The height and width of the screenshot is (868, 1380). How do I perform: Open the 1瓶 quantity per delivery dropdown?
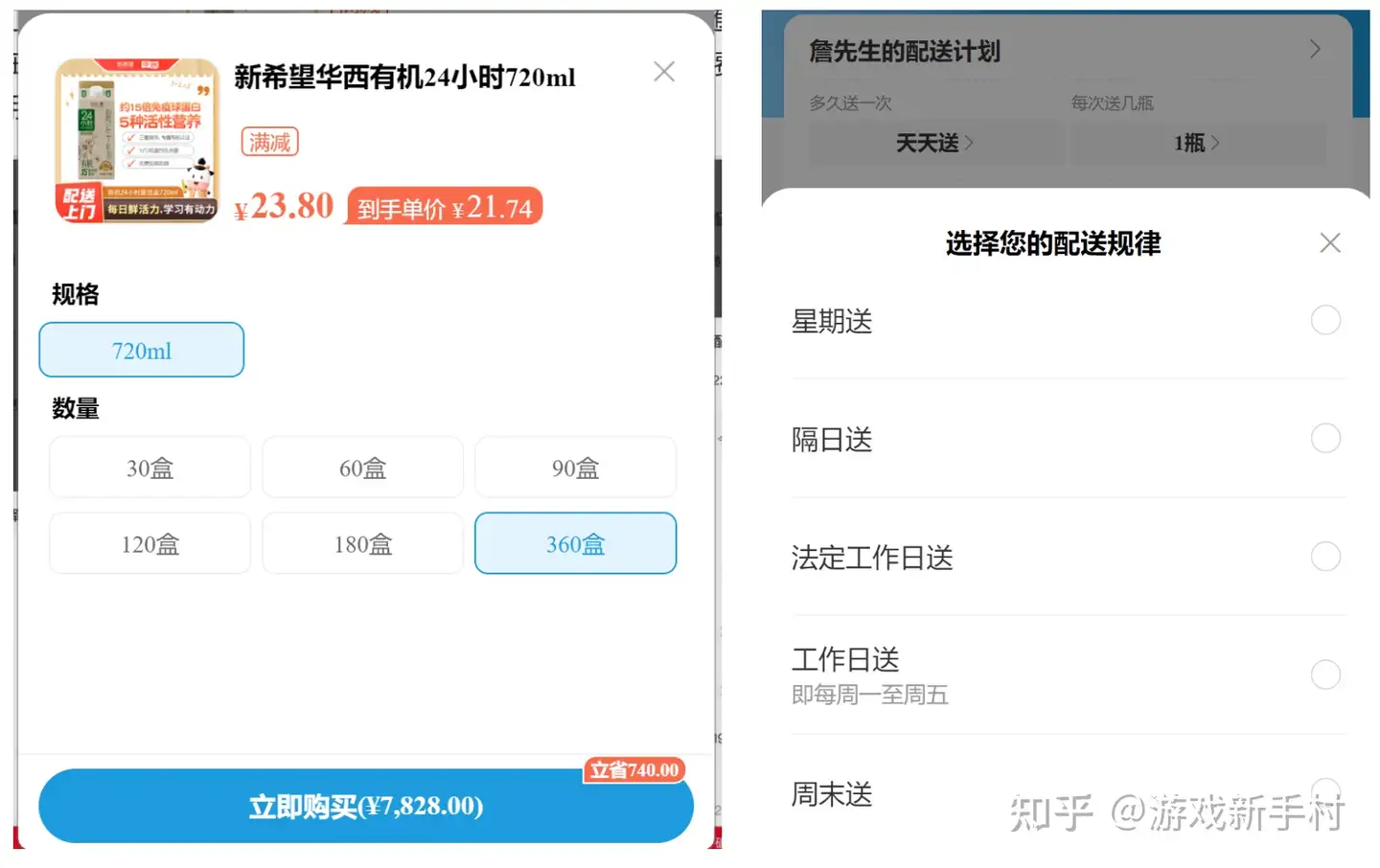[1197, 144]
